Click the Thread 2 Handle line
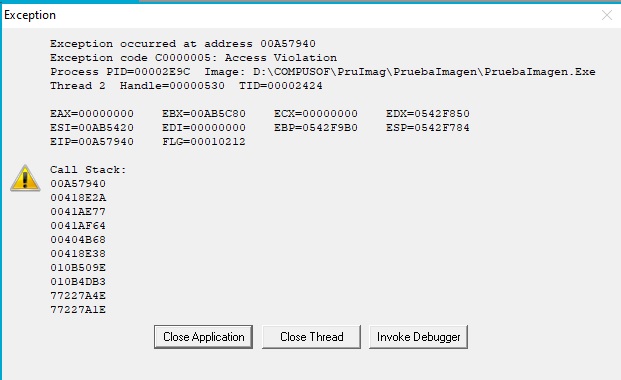The image size is (621, 380). coord(186,86)
